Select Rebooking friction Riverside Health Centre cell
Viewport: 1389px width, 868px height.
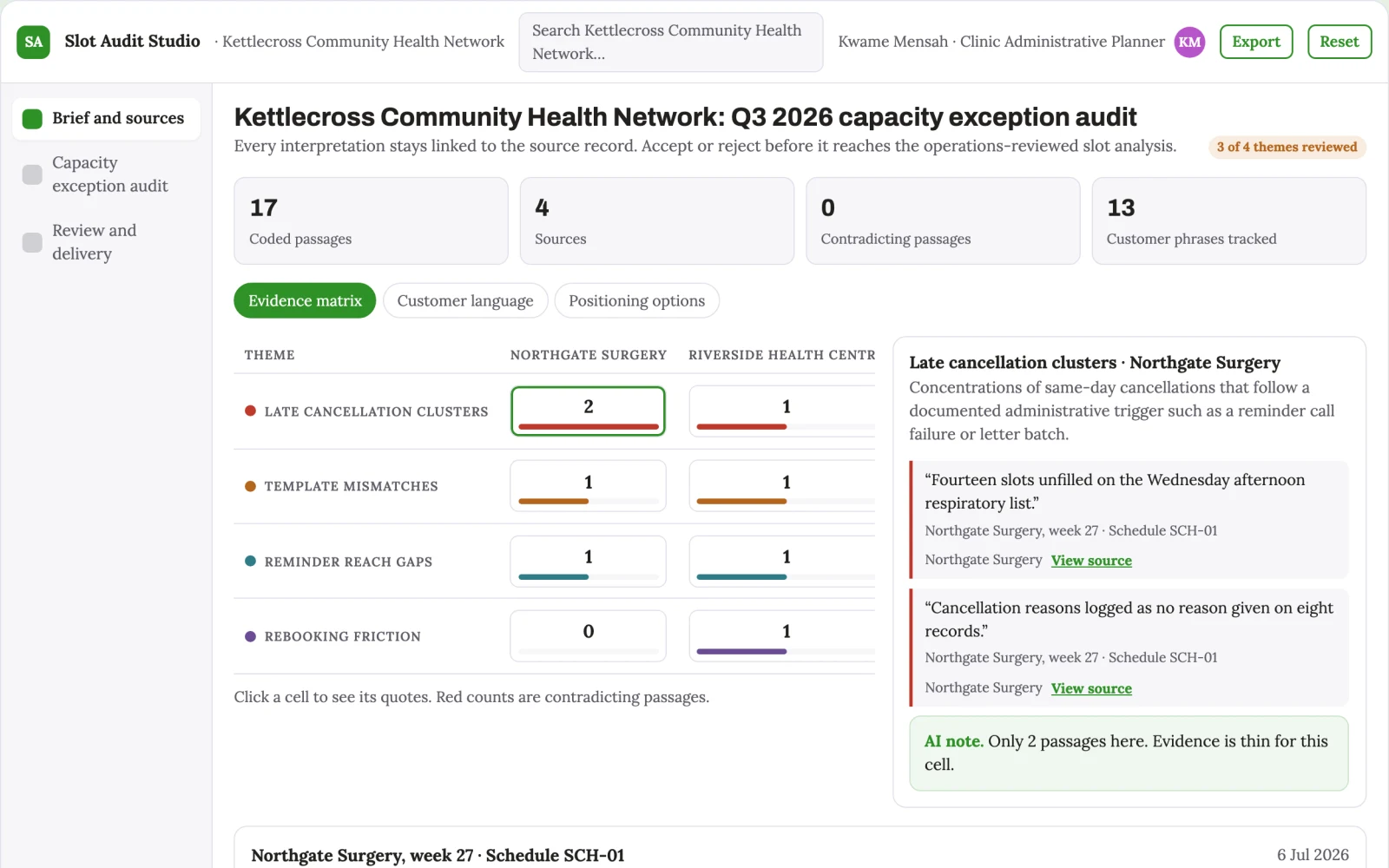[x=782, y=635]
